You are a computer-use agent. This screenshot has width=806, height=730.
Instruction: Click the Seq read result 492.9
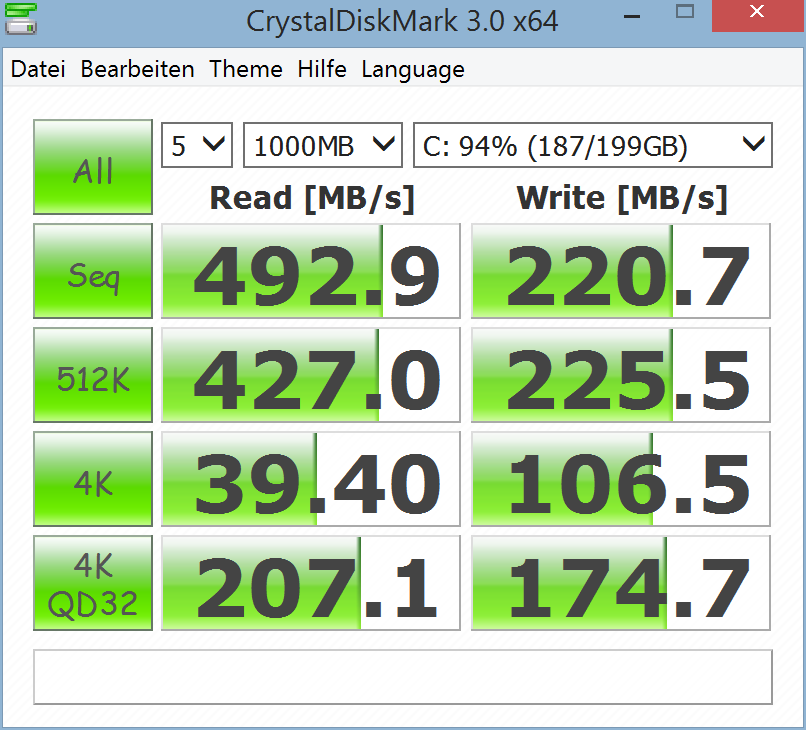(x=310, y=271)
